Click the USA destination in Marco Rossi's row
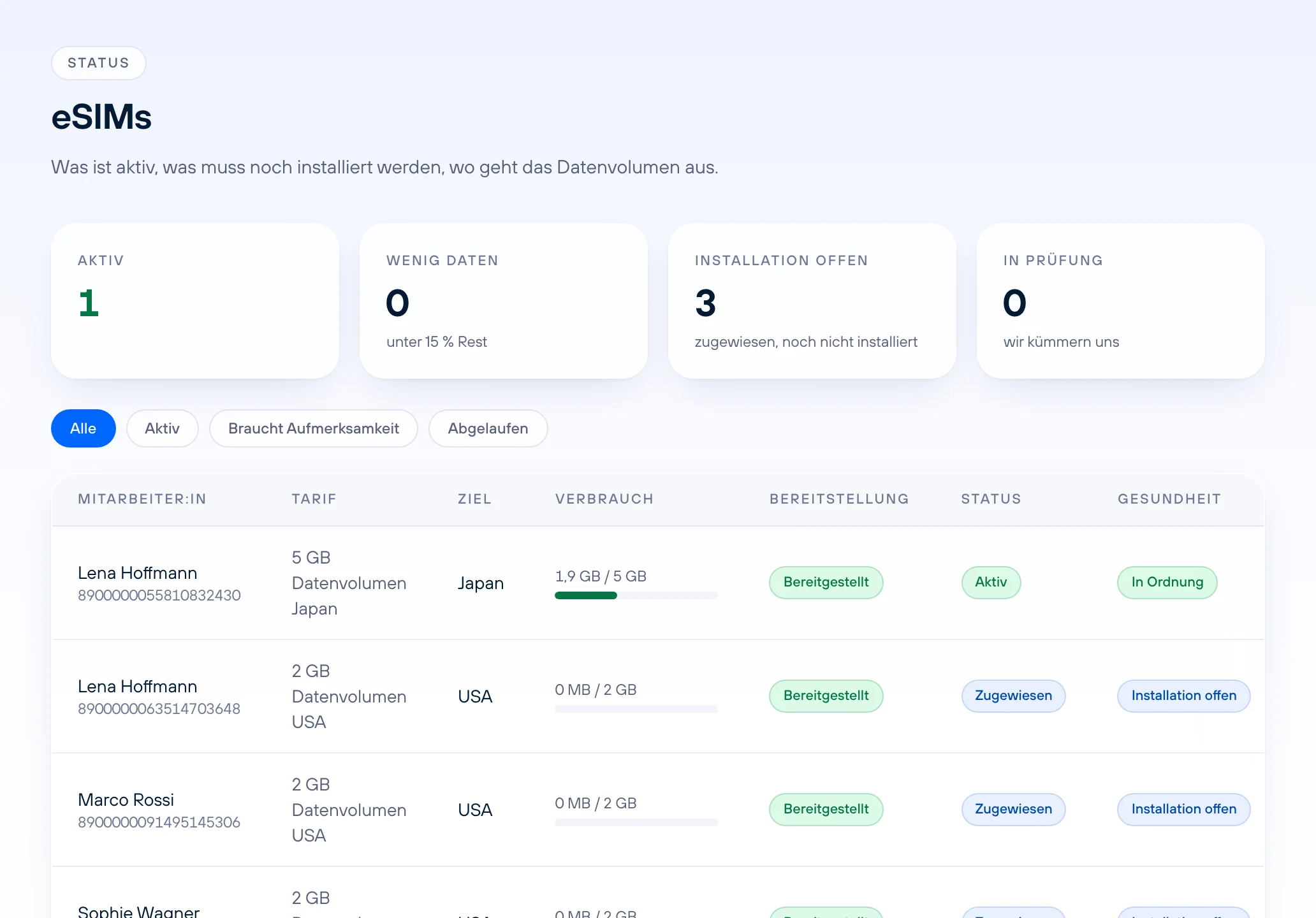The width and height of the screenshot is (1316, 918). click(475, 810)
